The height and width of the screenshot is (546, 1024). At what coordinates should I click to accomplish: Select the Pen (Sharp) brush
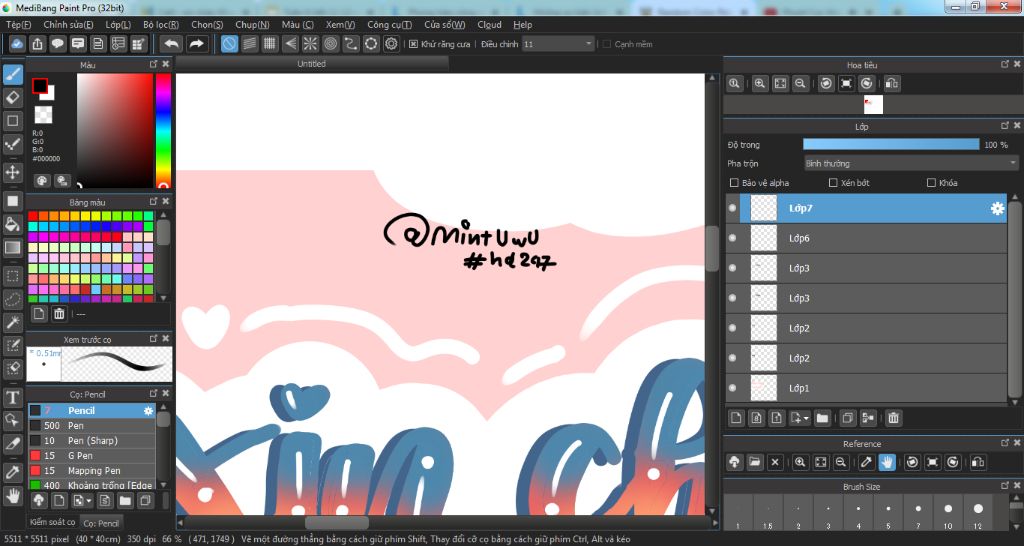(91, 440)
